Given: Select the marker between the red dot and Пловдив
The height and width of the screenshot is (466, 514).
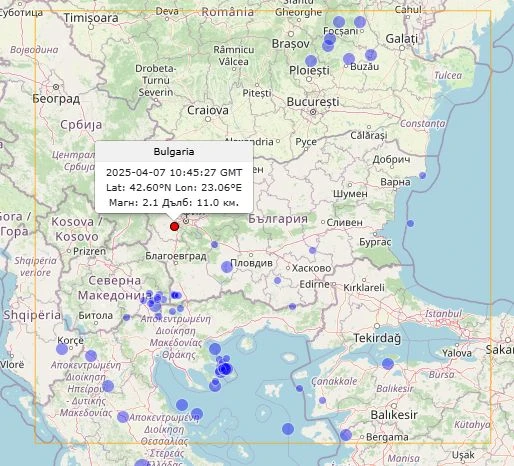Looking at the screenshot, I should [215, 245].
